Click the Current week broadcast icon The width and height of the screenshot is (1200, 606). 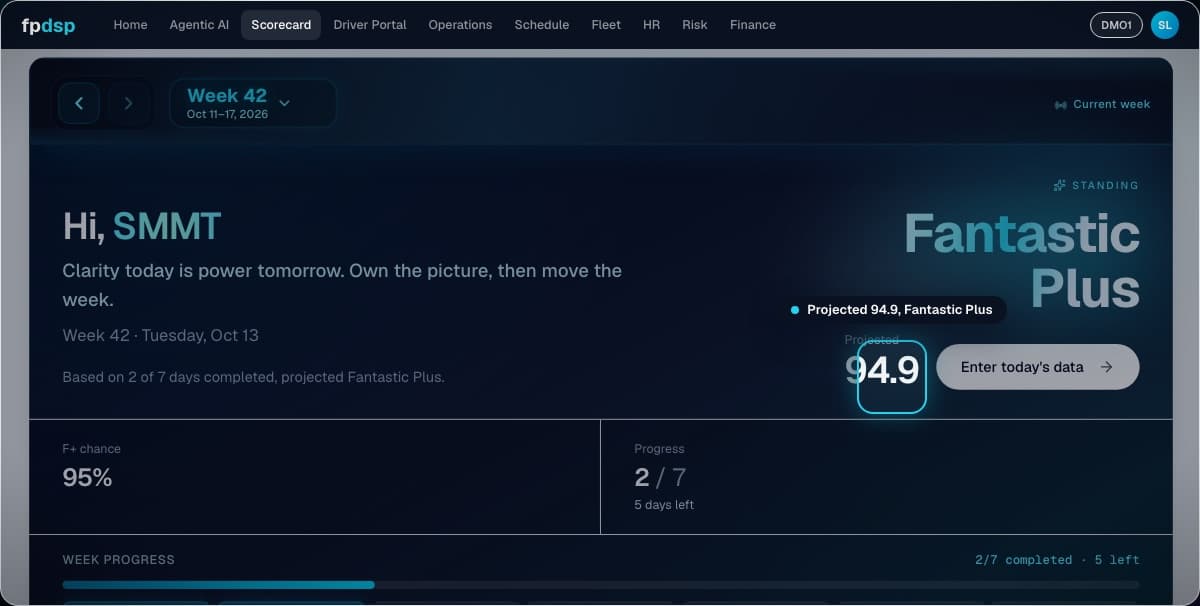tap(1061, 105)
